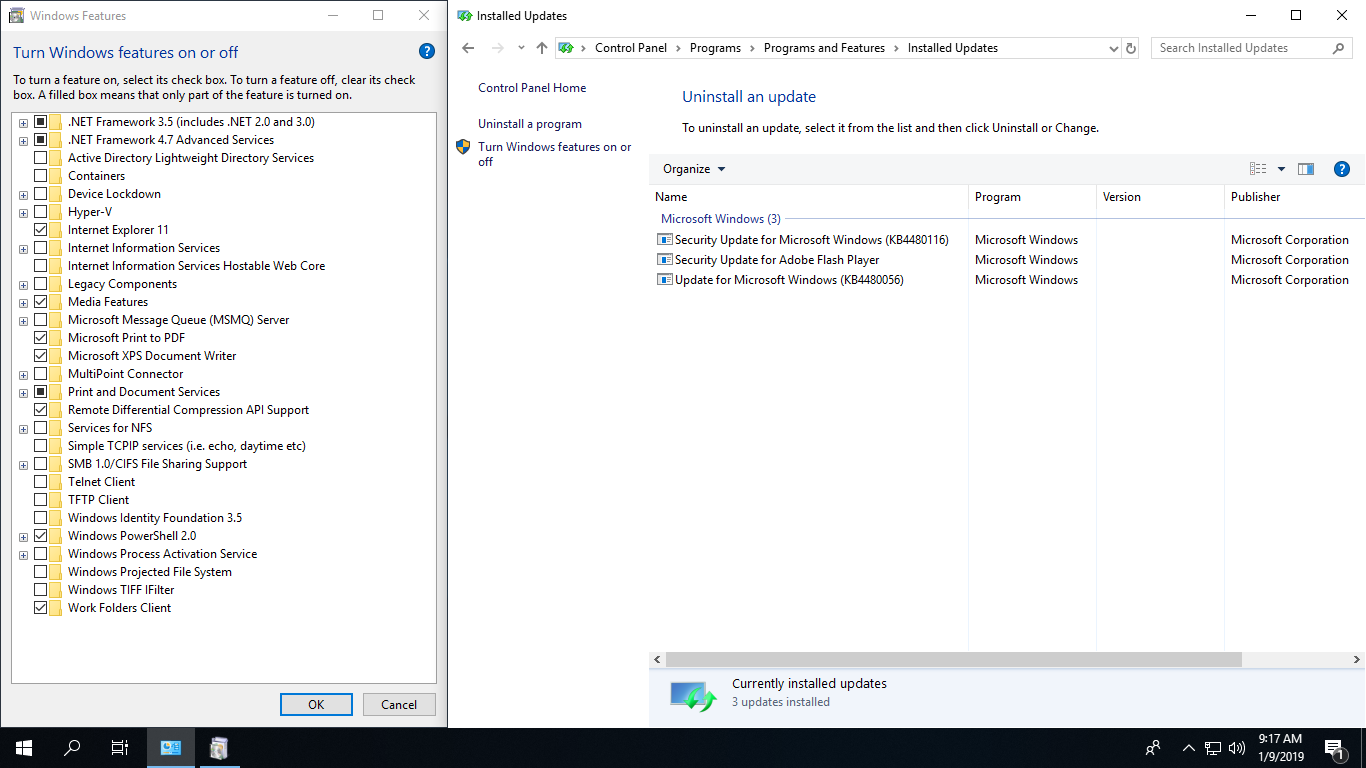Click OK in Windows Features
This screenshot has height=768, width=1366.
pos(316,704)
